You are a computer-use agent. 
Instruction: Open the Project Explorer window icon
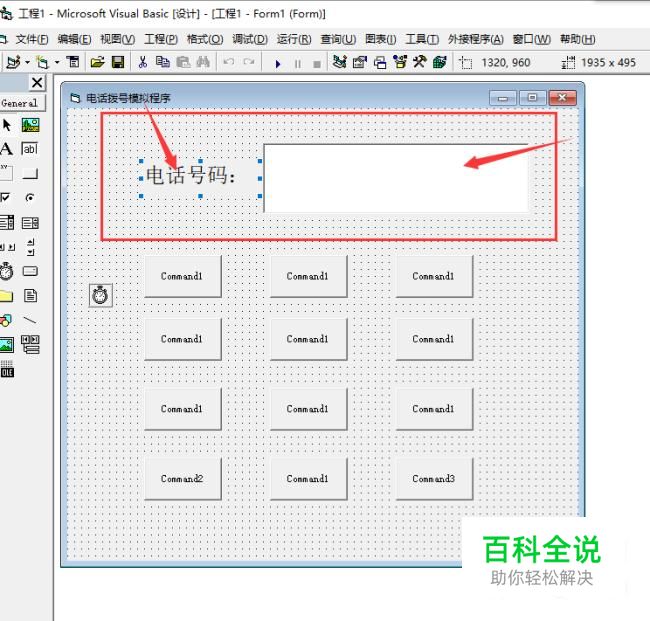click(x=340, y=62)
